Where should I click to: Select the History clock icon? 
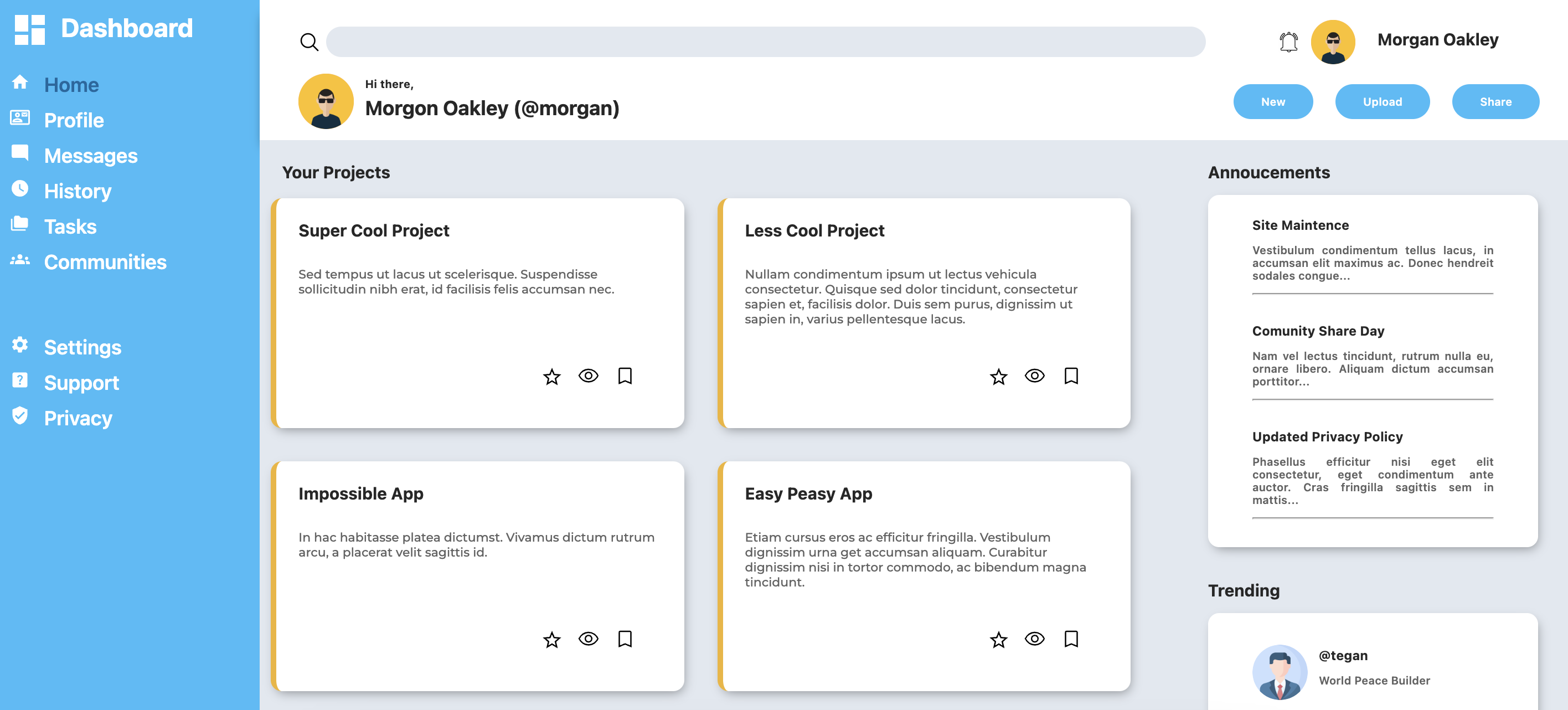click(19, 188)
